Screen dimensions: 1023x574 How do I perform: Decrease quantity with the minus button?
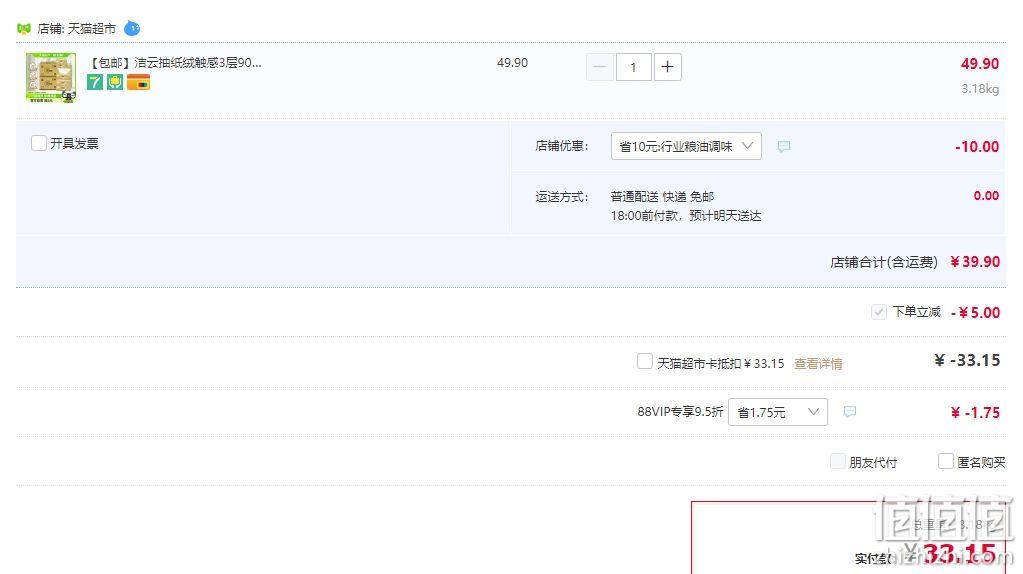(x=600, y=67)
